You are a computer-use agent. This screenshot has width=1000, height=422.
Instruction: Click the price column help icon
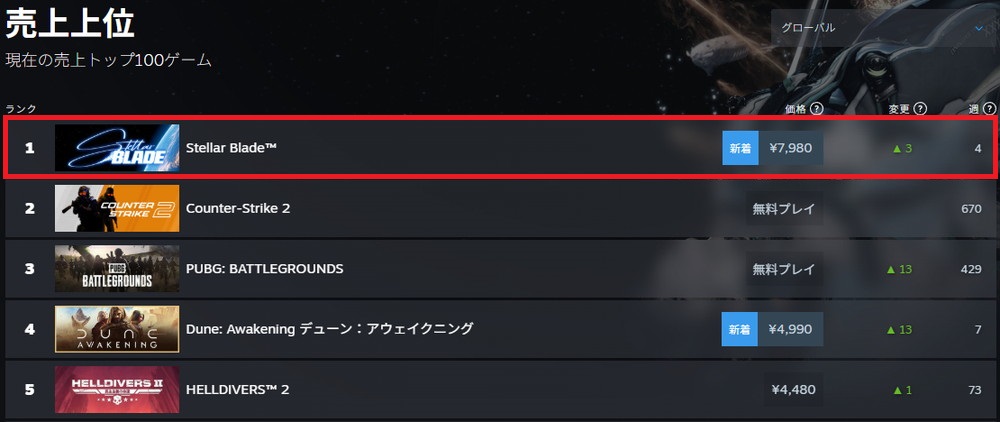817,109
